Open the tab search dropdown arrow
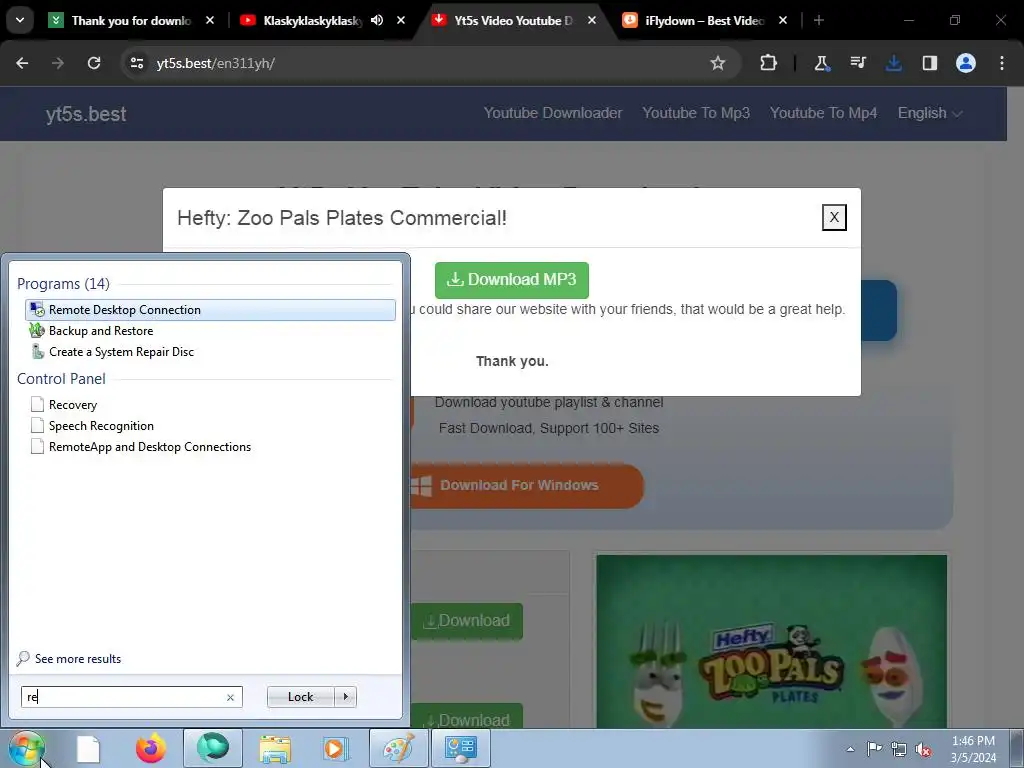The height and width of the screenshot is (768, 1024). 20,20
